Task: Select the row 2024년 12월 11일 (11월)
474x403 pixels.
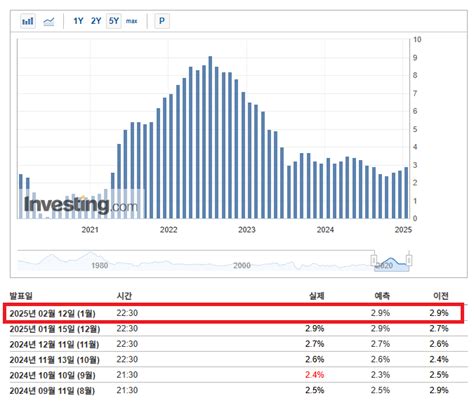Action: point(238,344)
